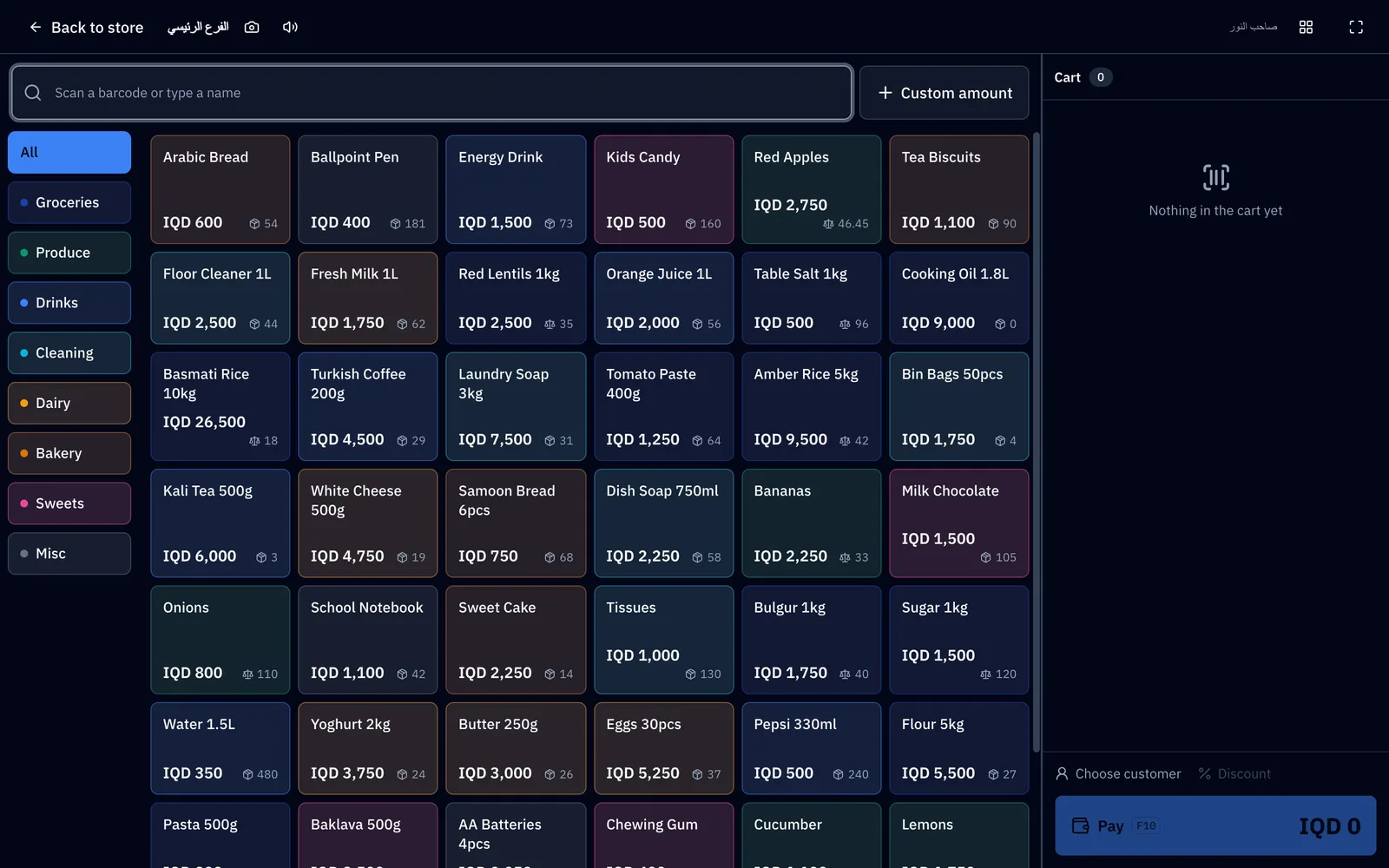Open the camera barcode scanner icon

[252, 27]
